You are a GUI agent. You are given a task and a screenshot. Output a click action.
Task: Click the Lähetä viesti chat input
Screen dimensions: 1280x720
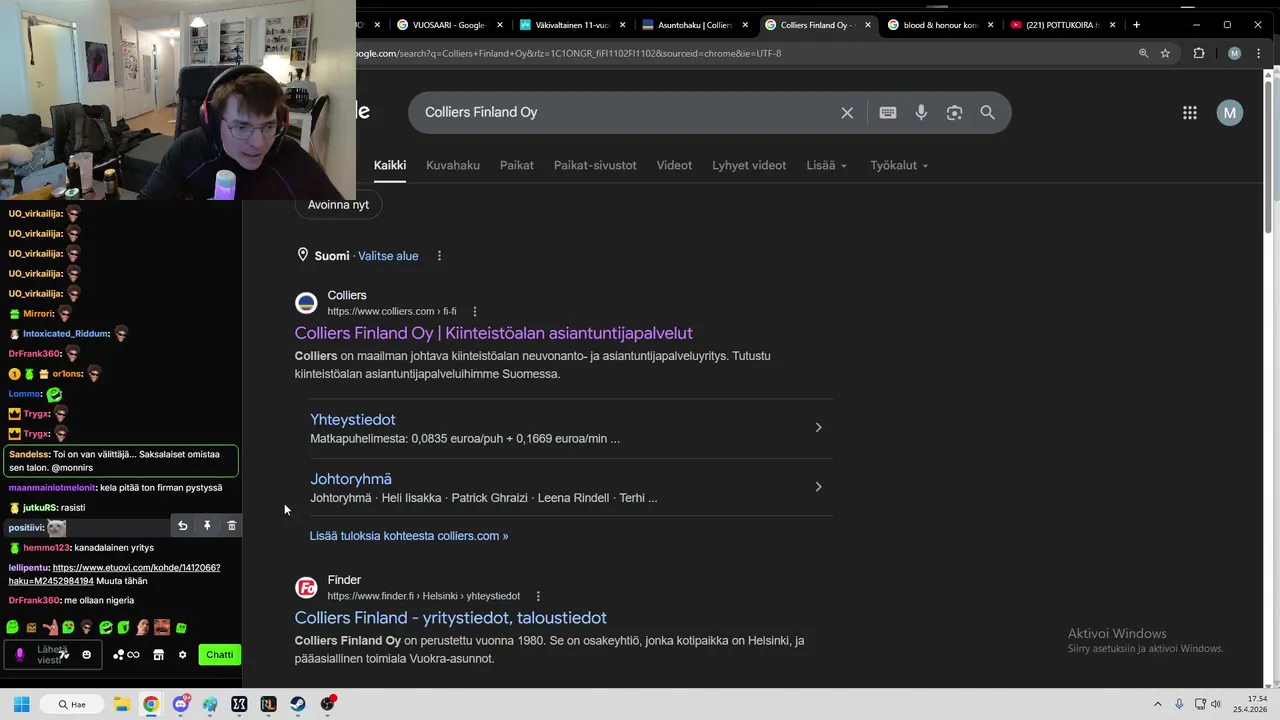pos(52,655)
